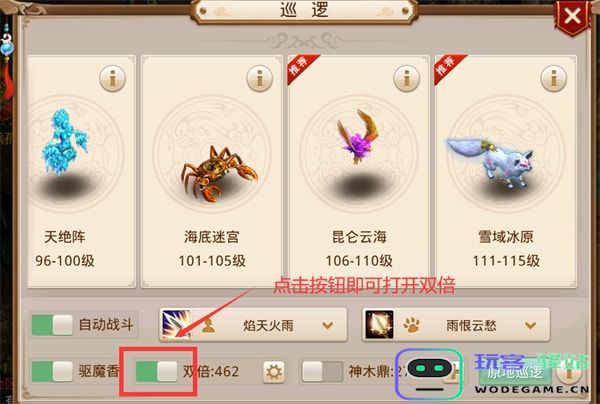
Task: Click the robot assistant icon
Action: pos(429,373)
